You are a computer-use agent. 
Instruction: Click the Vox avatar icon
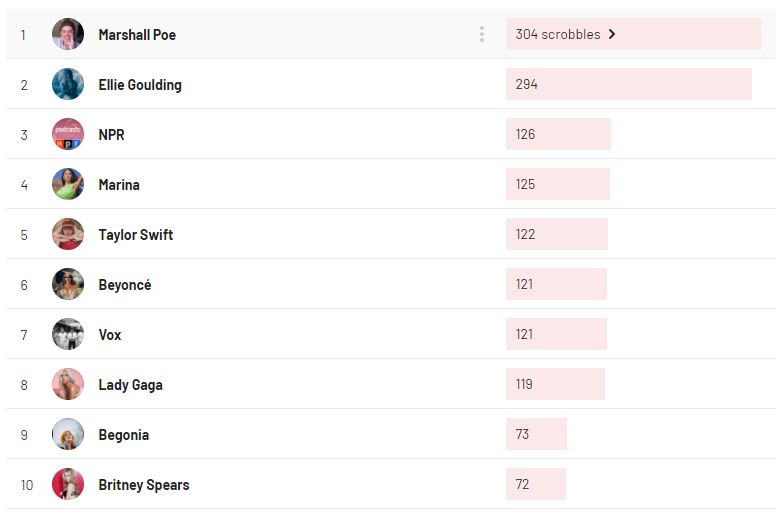pos(68,334)
